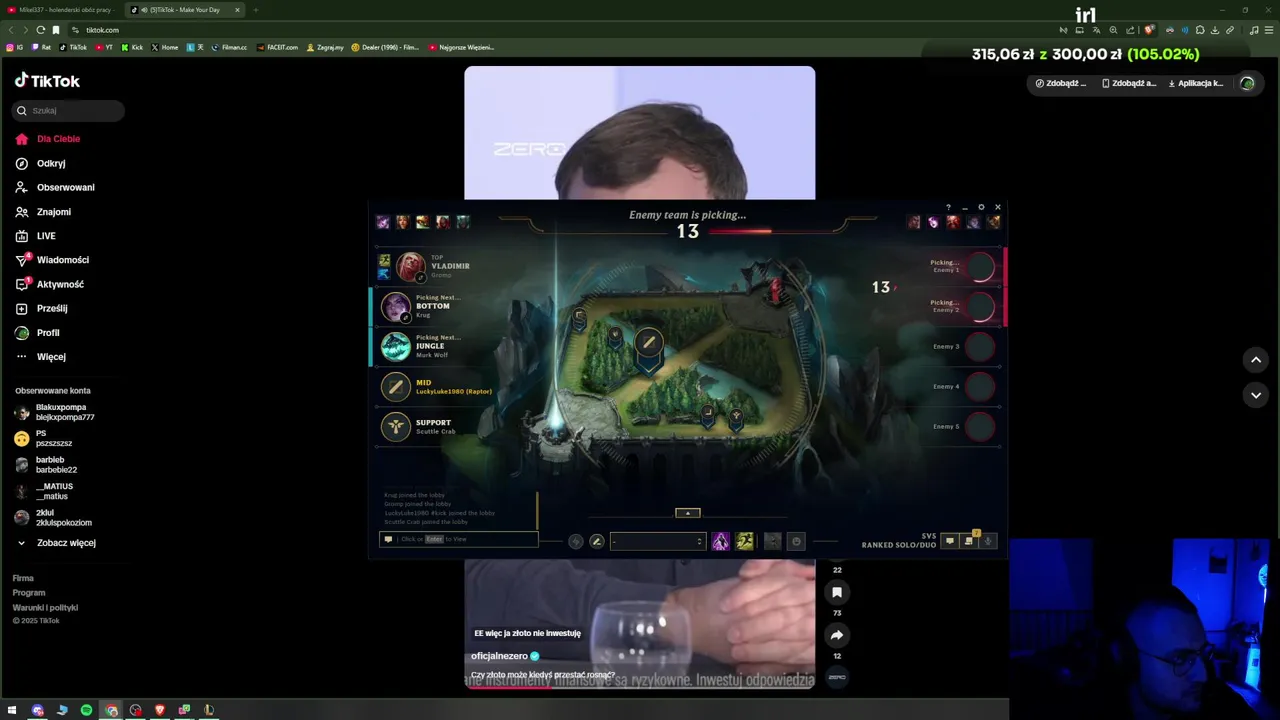Open the Firma footer link
The width and height of the screenshot is (1280, 720).
coord(23,578)
